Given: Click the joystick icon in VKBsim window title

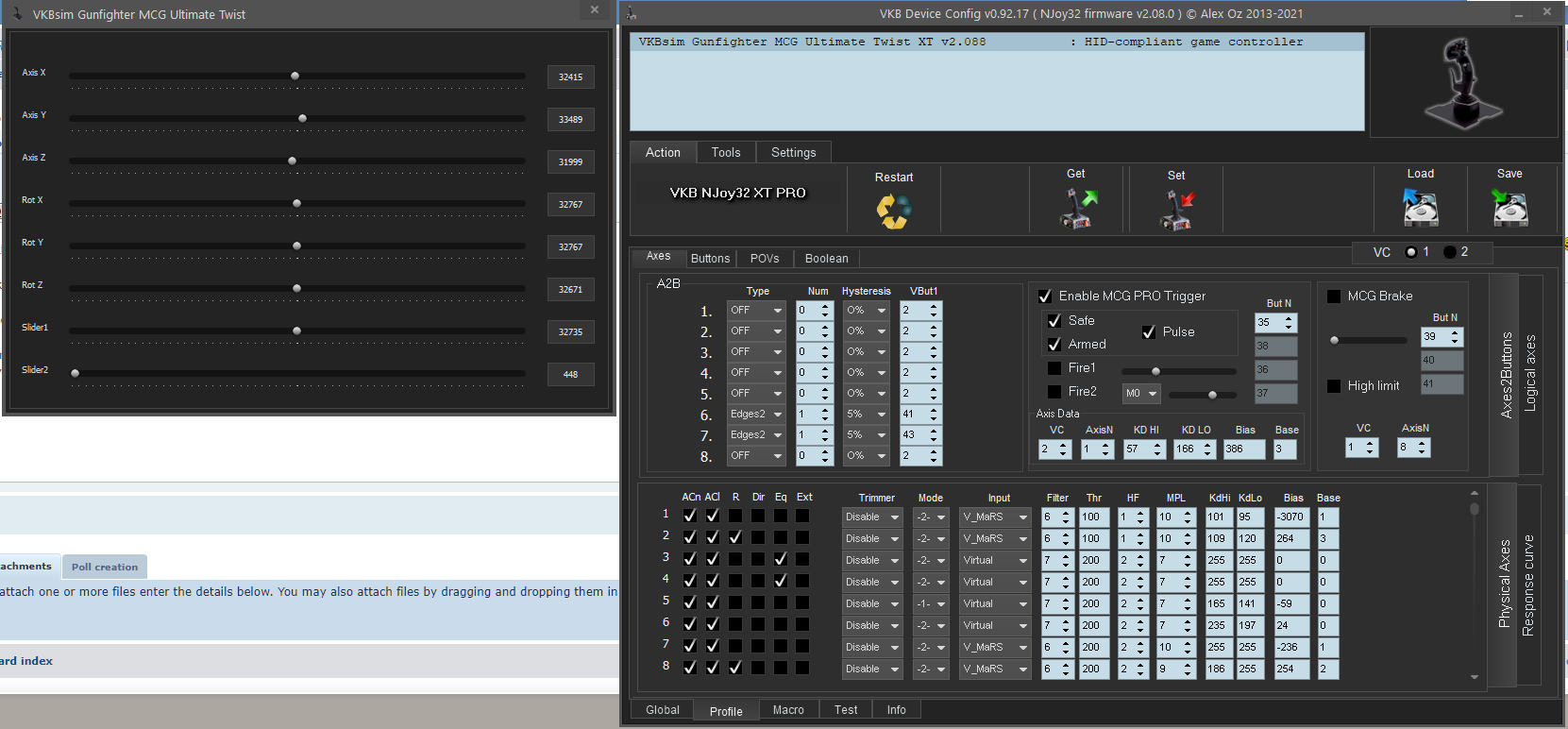Looking at the screenshot, I should point(16,13).
